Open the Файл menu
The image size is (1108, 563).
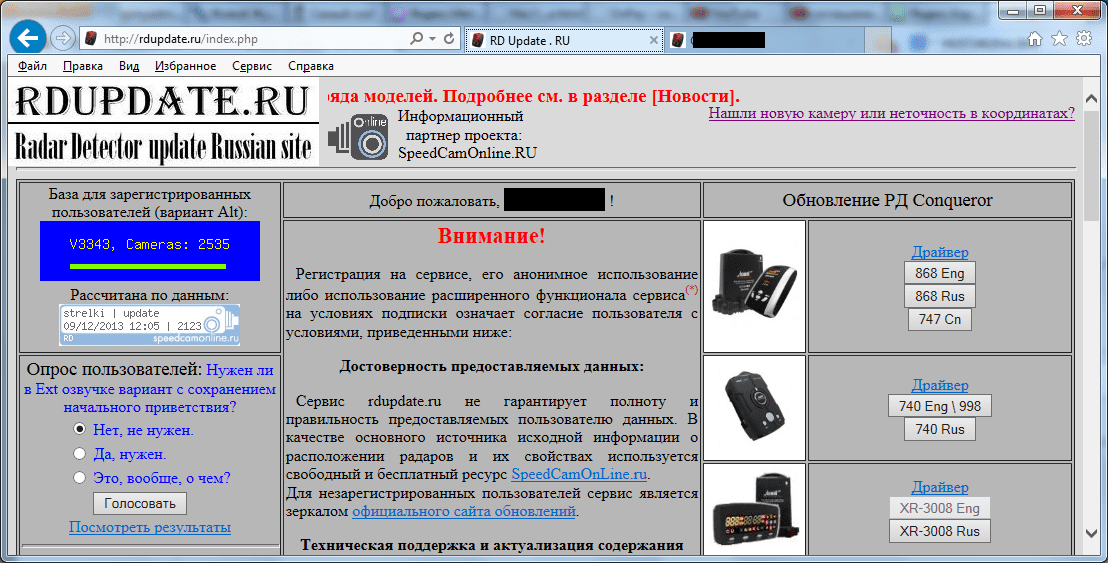(33, 66)
